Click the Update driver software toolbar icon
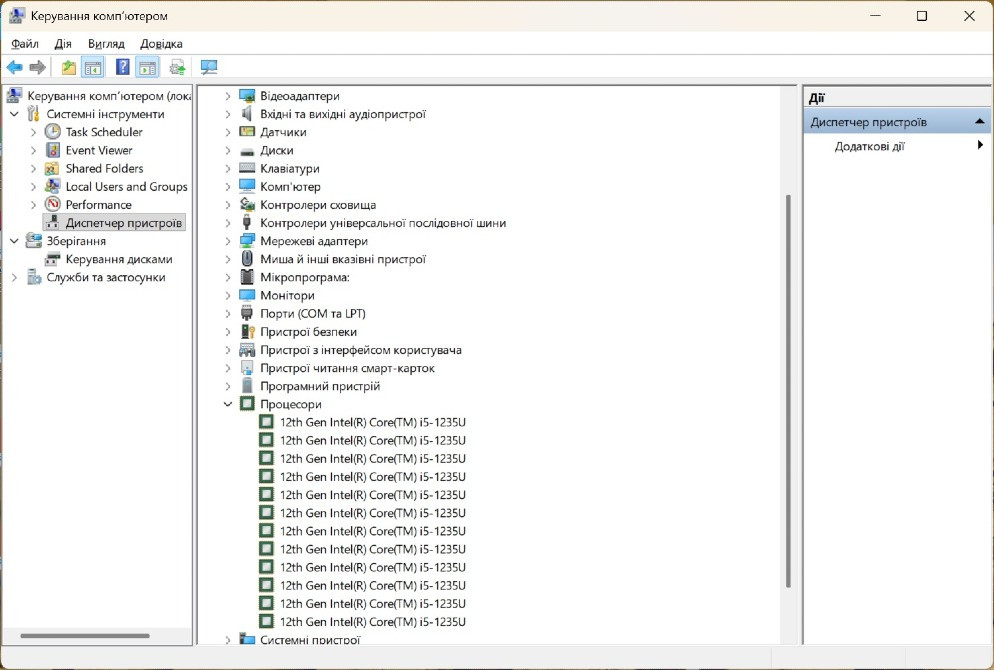The width and height of the screenshot is (994, 670). pyautogui.click(x=178, y=67)
